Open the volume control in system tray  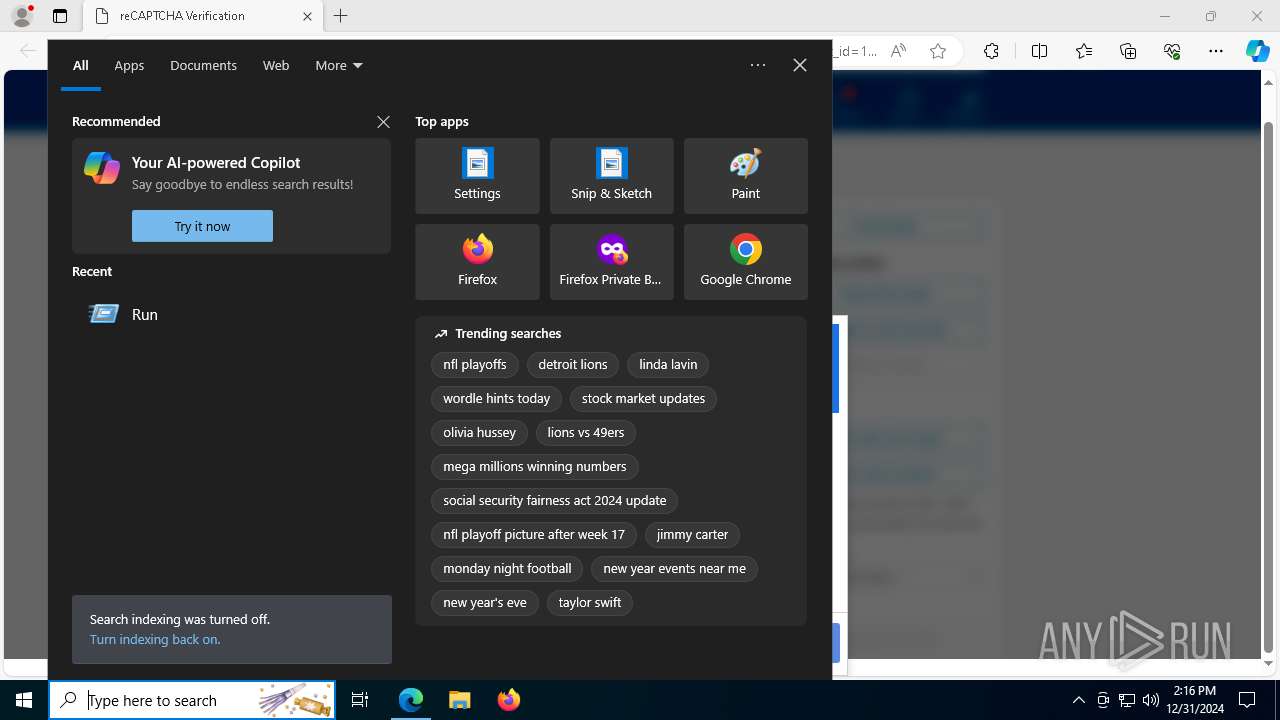point(1150,700)
